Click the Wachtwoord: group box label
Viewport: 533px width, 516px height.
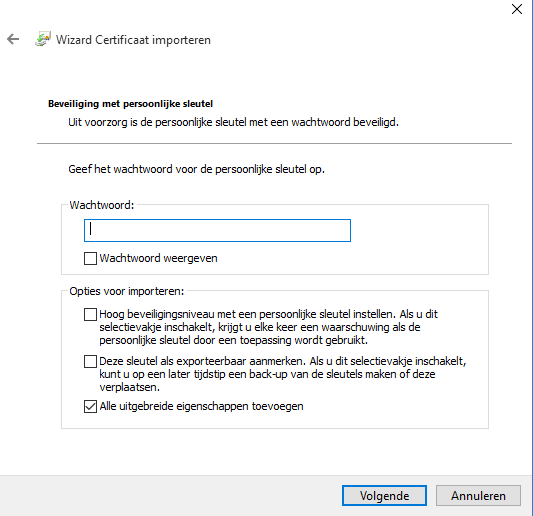pos(102,205)
